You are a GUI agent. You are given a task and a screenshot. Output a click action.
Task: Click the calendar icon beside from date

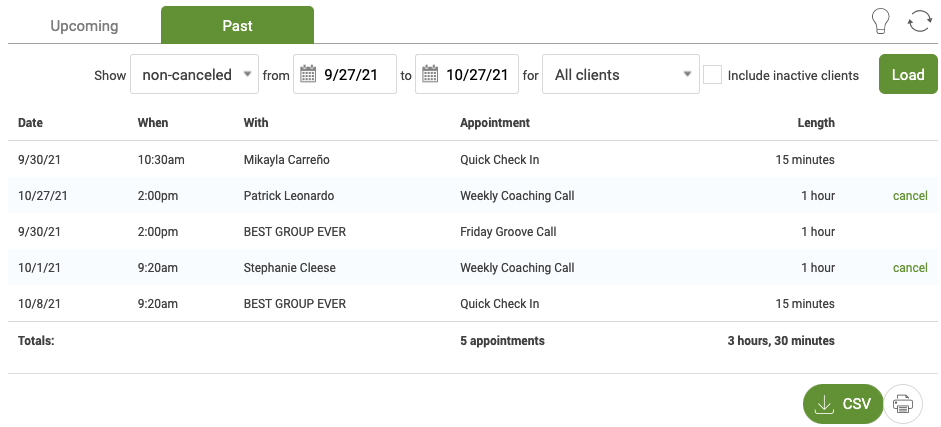(x=309, y=74)
